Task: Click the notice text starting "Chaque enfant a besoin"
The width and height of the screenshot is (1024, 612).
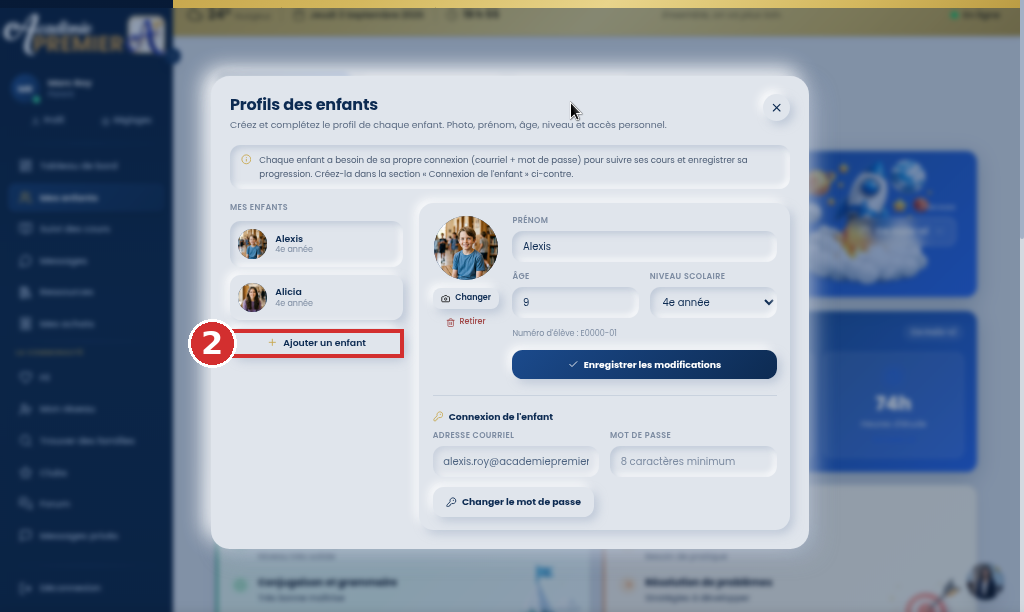Action: (503, 167)
